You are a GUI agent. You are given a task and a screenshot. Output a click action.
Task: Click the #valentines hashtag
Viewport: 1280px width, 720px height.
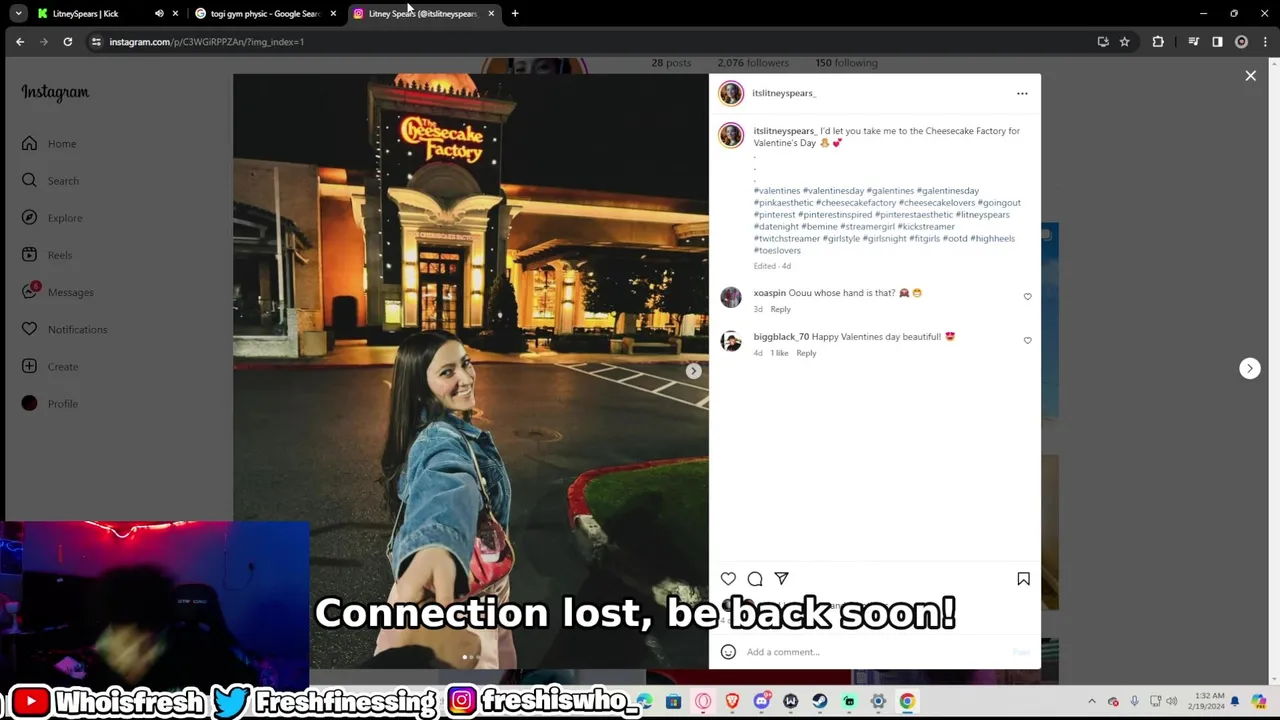point(776,191)
